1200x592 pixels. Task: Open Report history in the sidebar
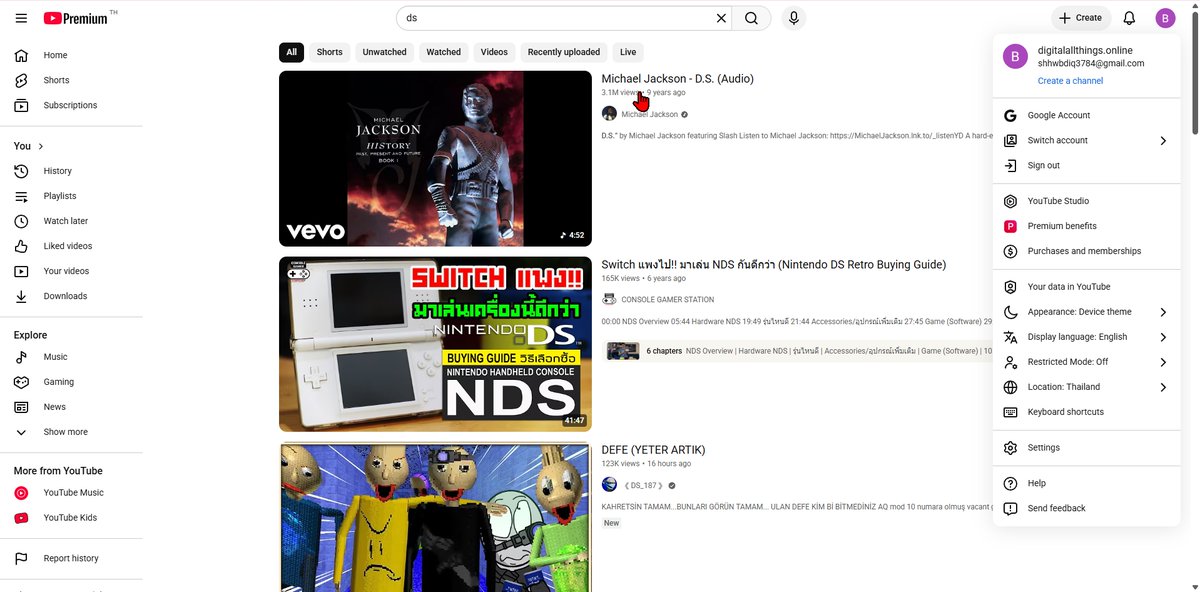click(x=70, y=558)
